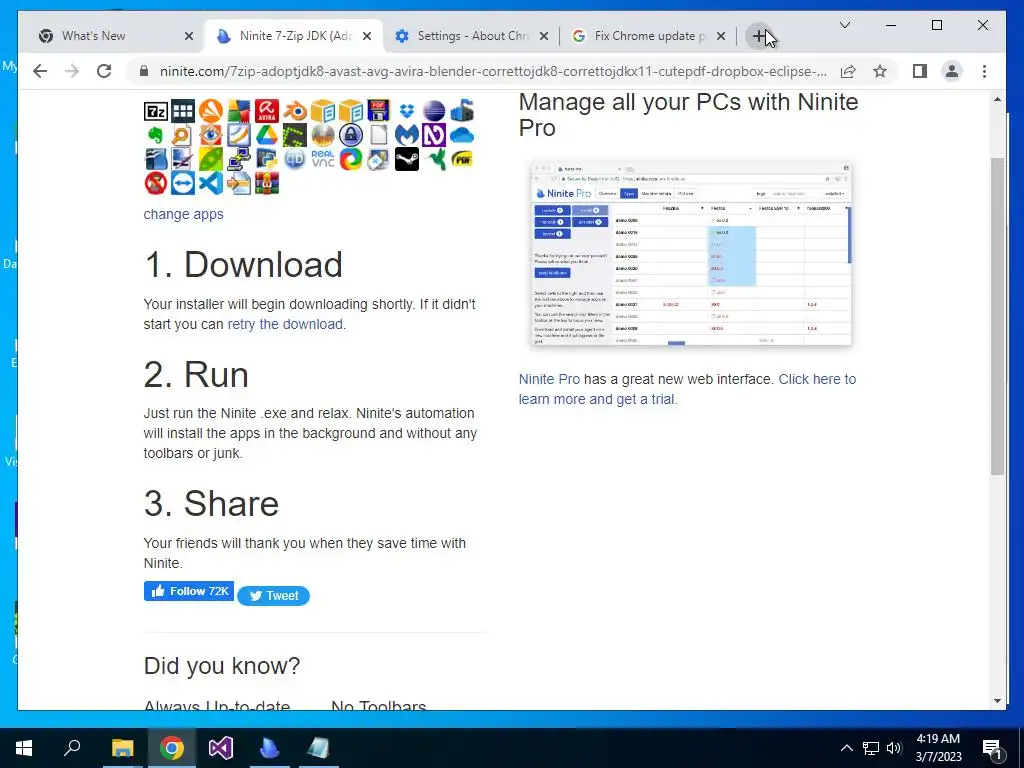
Task: Close the Settings - About Chrome tab
Action: 543,36
